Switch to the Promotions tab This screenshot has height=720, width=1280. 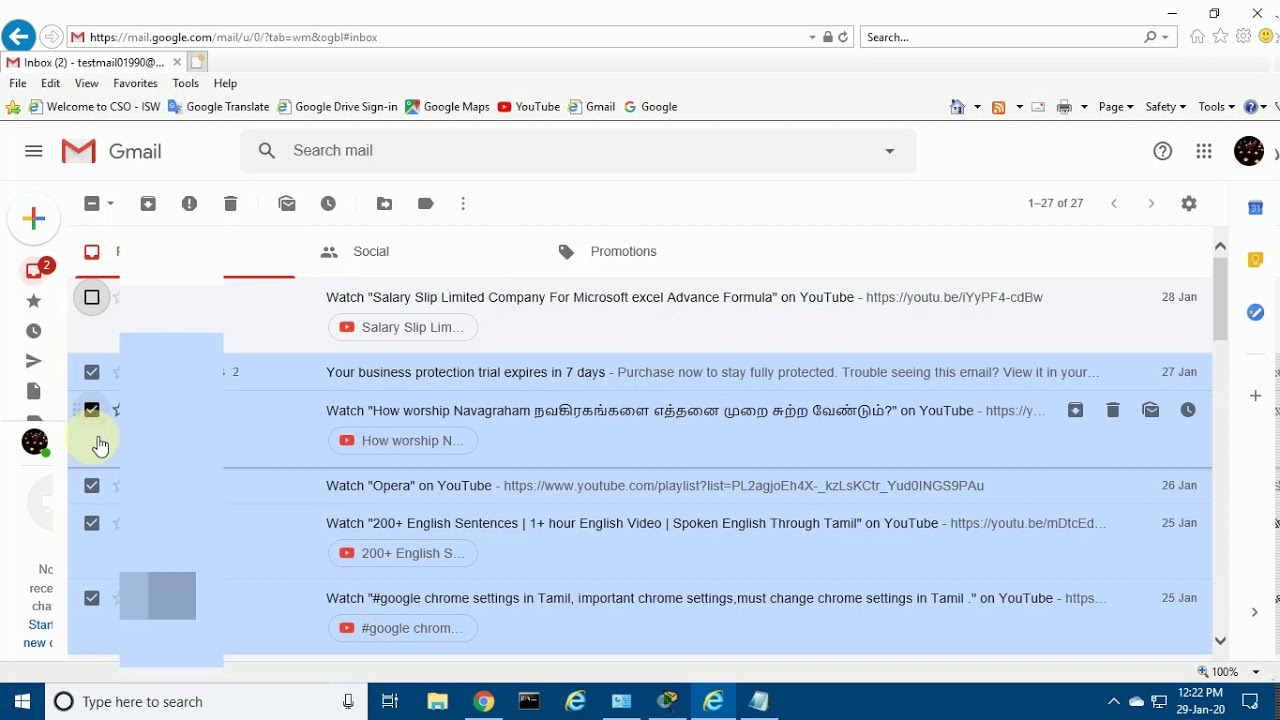tap(607, 252)
